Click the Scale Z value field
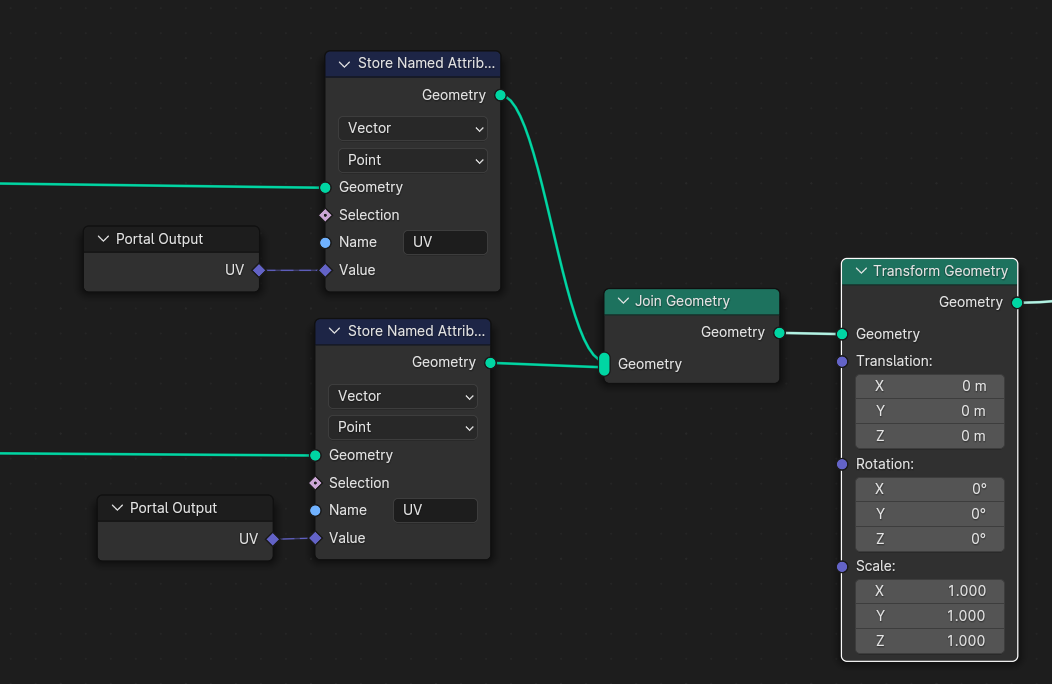The height and width of the screenshot is (684, 1052). [x=930, y=641]
